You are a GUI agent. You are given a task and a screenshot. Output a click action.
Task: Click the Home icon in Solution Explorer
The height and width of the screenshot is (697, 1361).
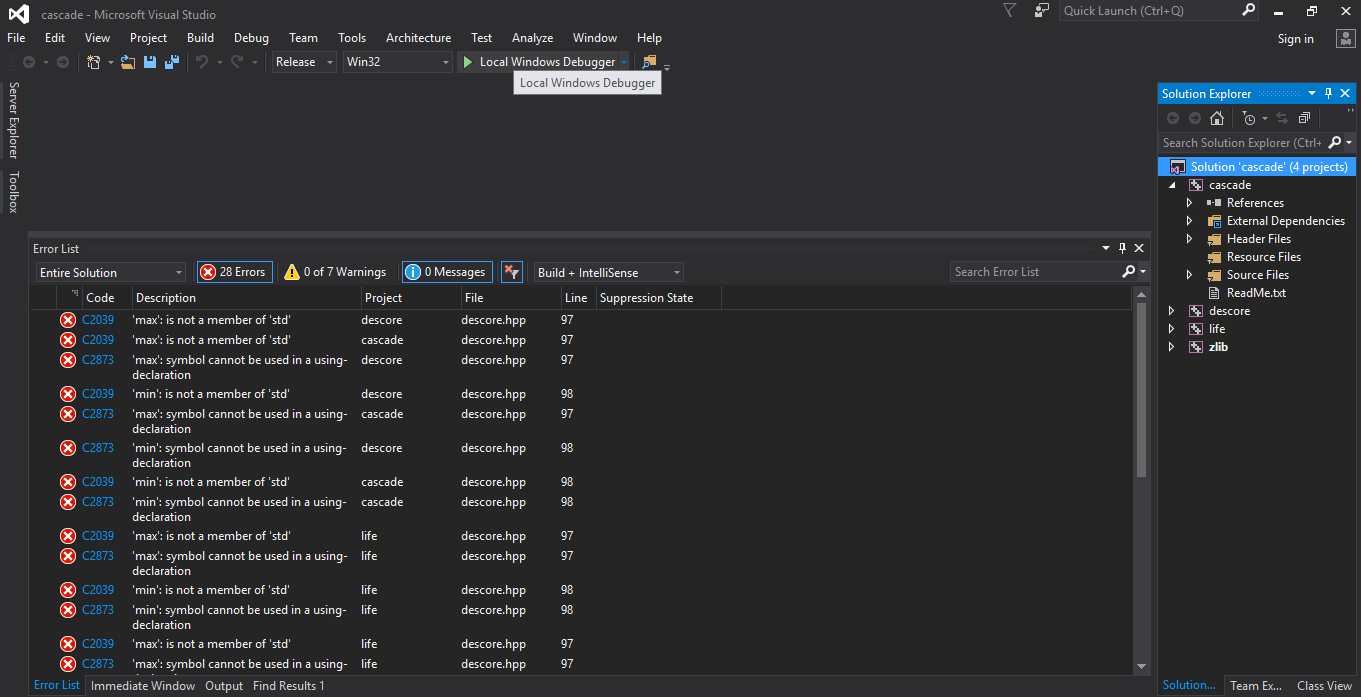(1217, 118)
